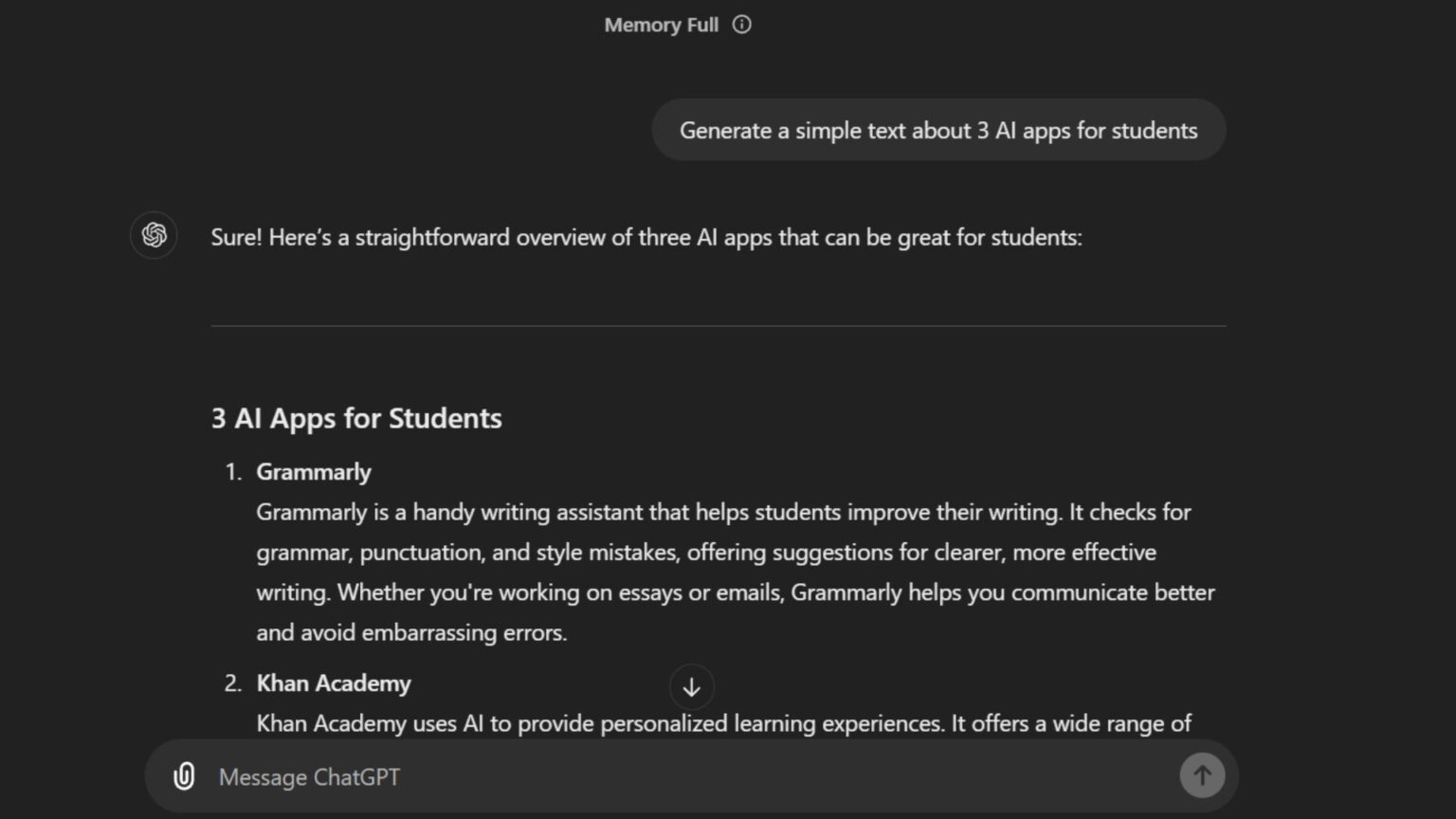Image resolution: width=1456 pixels, height=819 pixels.
Task: Open the info icon beside Memory Full
Action: pos(742,25)
